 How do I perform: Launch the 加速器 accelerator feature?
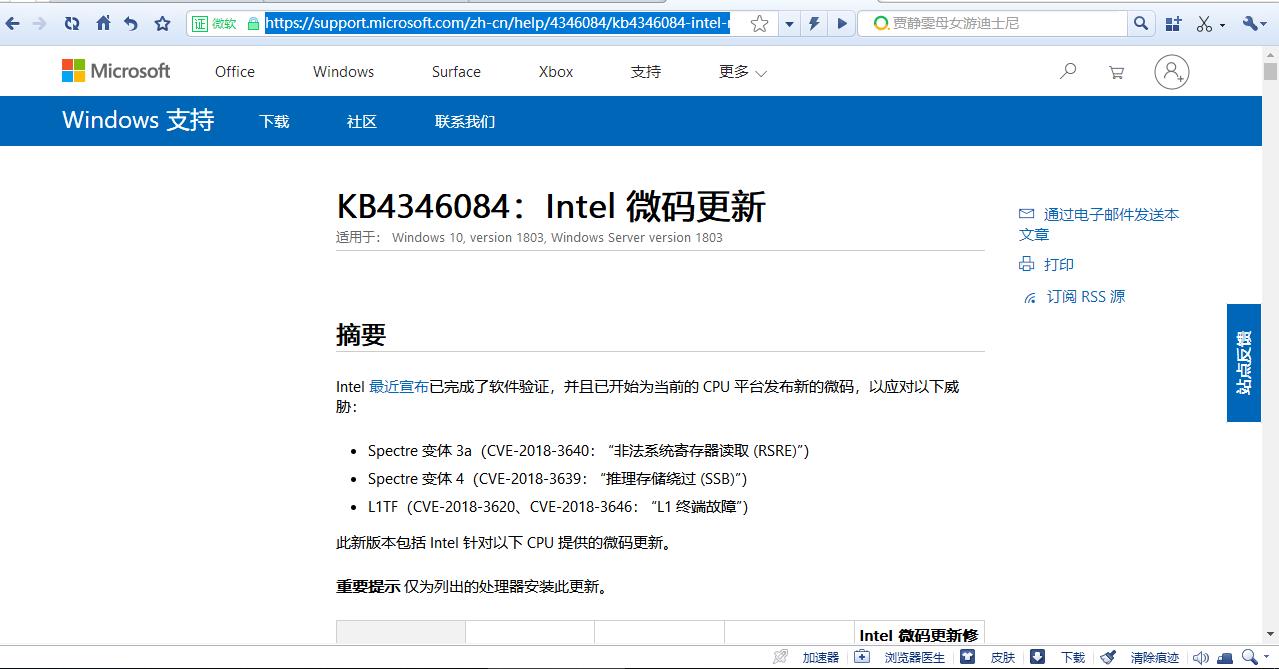pos(820,657)
